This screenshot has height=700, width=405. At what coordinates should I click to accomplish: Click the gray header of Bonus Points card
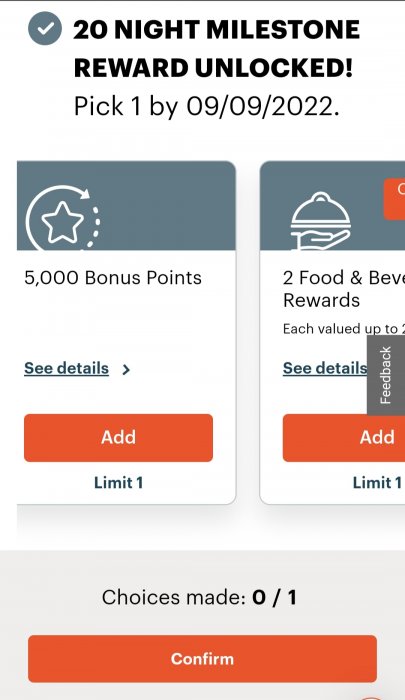coord(126,206)
